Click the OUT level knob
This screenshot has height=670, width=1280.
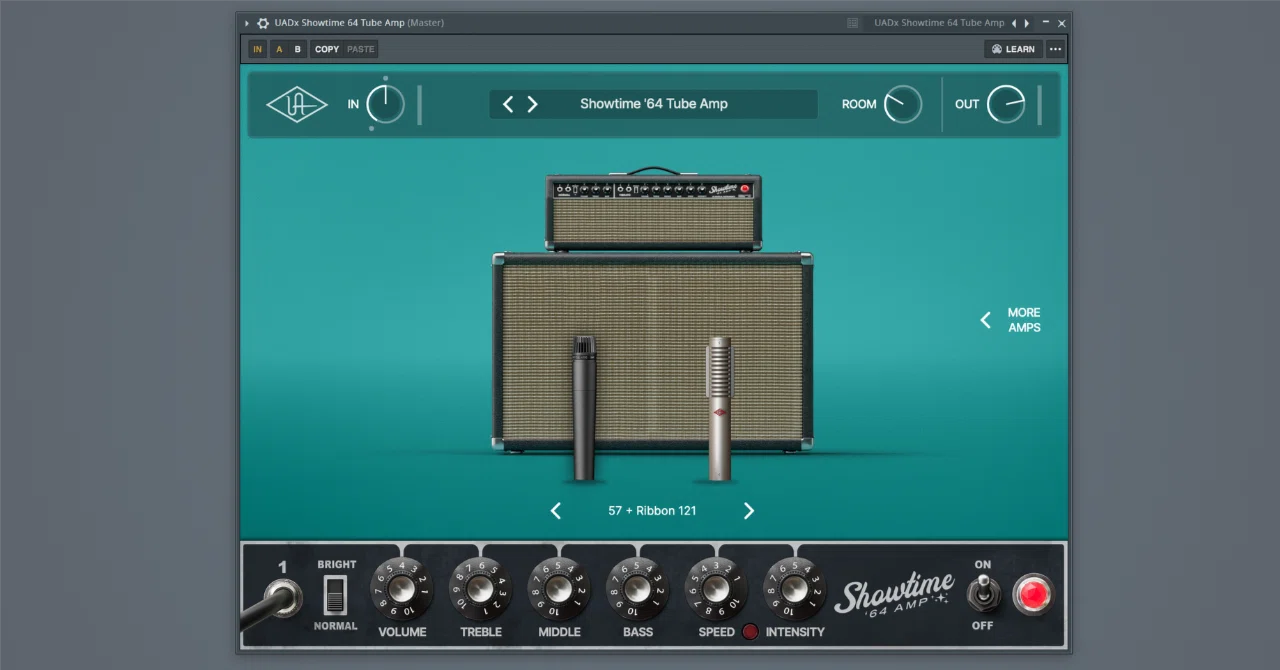(x=1006, y=104)
